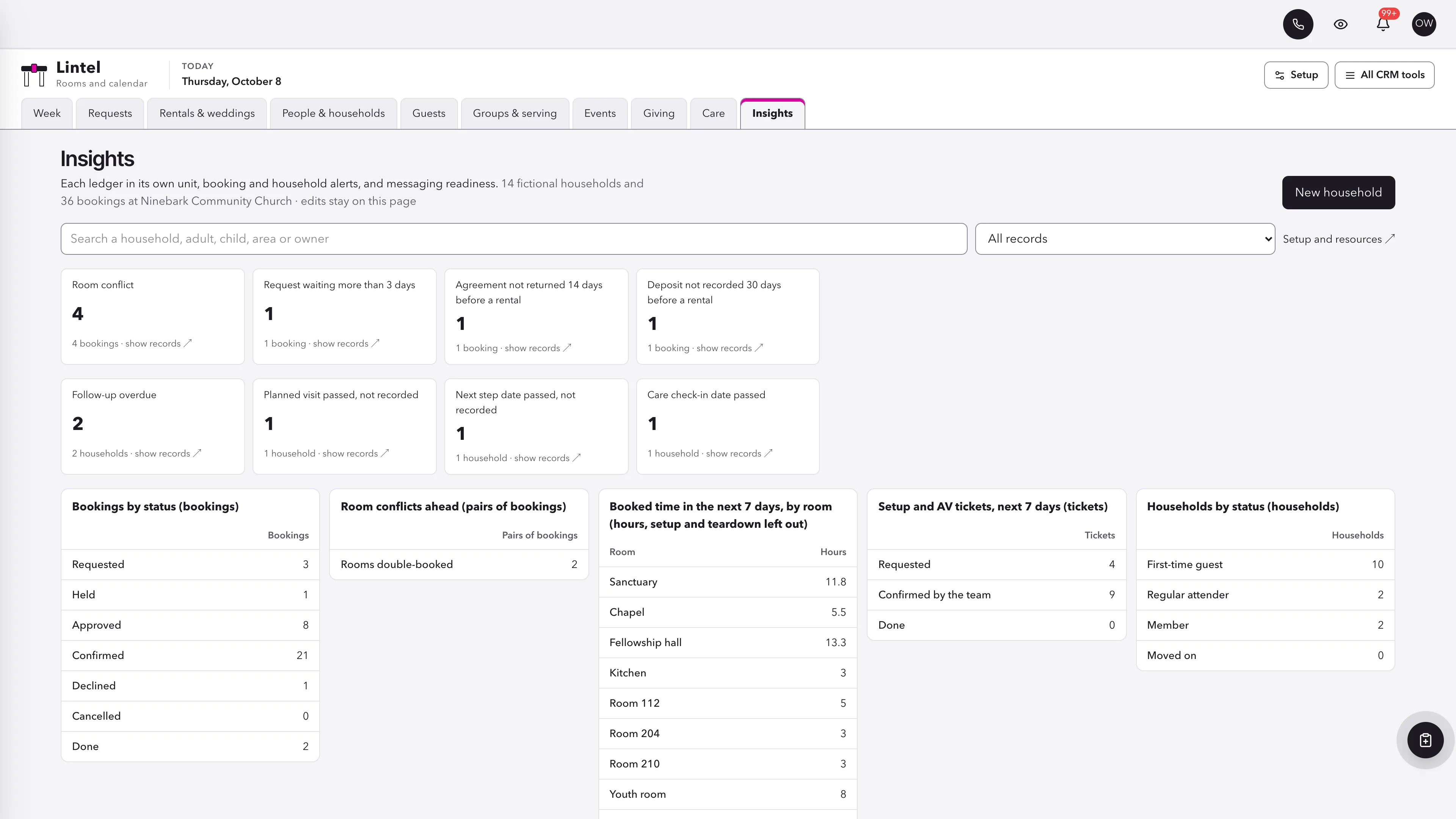Image resolution: width=1456 pixels, height=819 pixels.
Task: Open the Requests tab
Action: click(x=110, y=114)
